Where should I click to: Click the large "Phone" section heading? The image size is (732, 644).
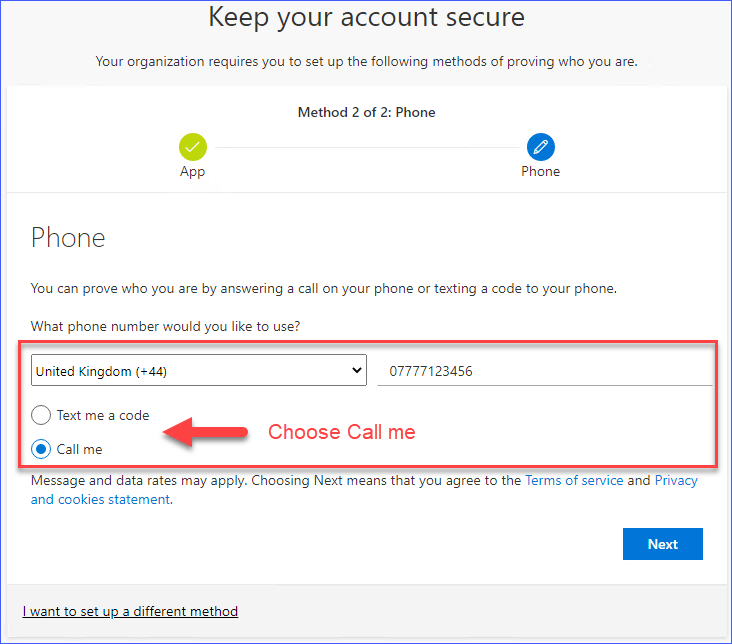pyautogui.click(x=68, y=237)
